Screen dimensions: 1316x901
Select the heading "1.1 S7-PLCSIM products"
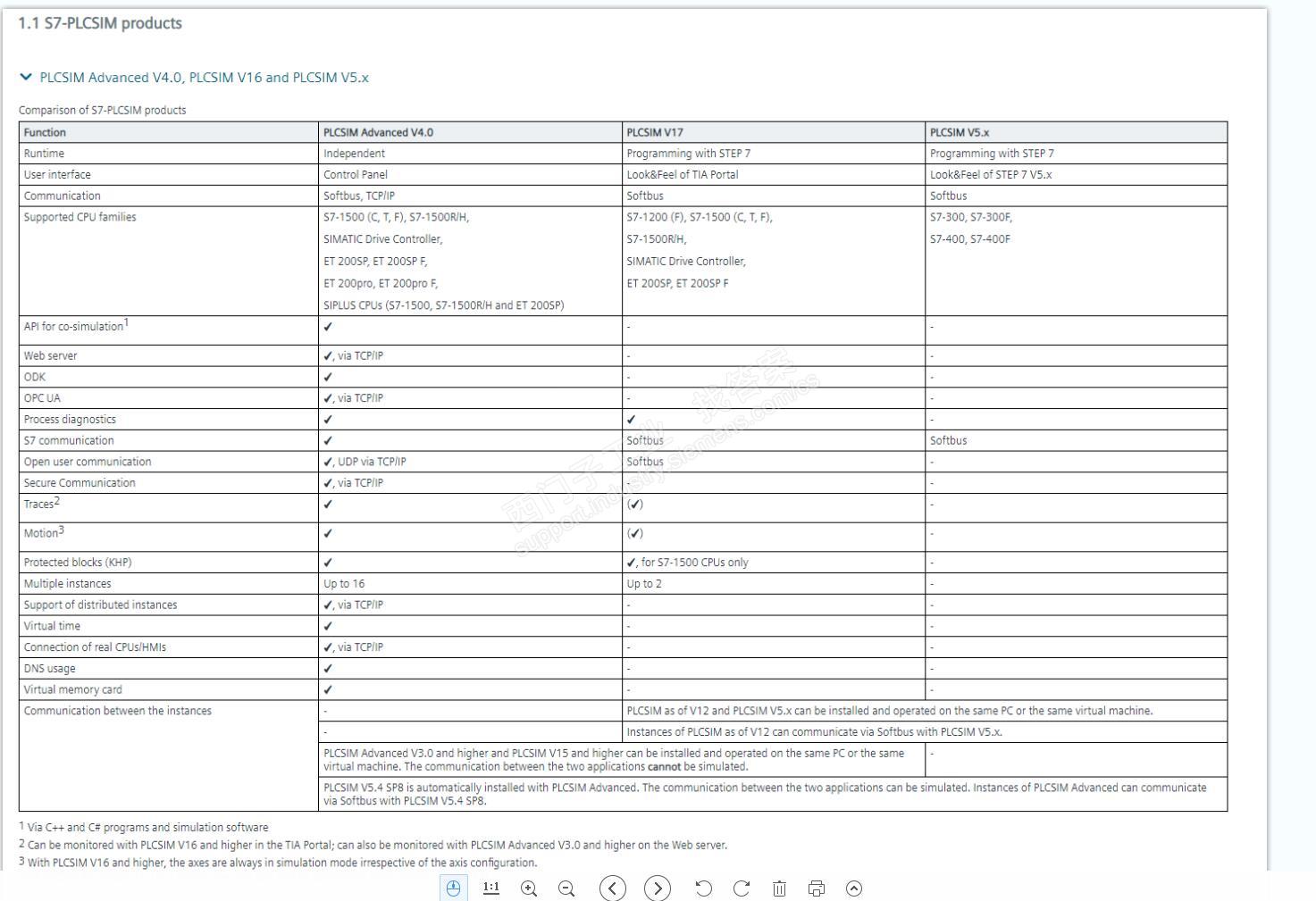[x=100, y=23]
